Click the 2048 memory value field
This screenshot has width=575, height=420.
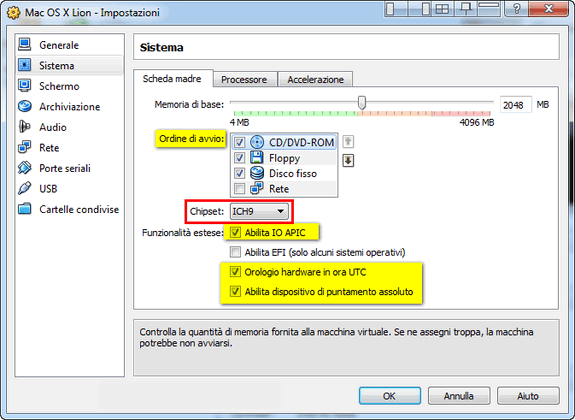(x=516, y=105)
